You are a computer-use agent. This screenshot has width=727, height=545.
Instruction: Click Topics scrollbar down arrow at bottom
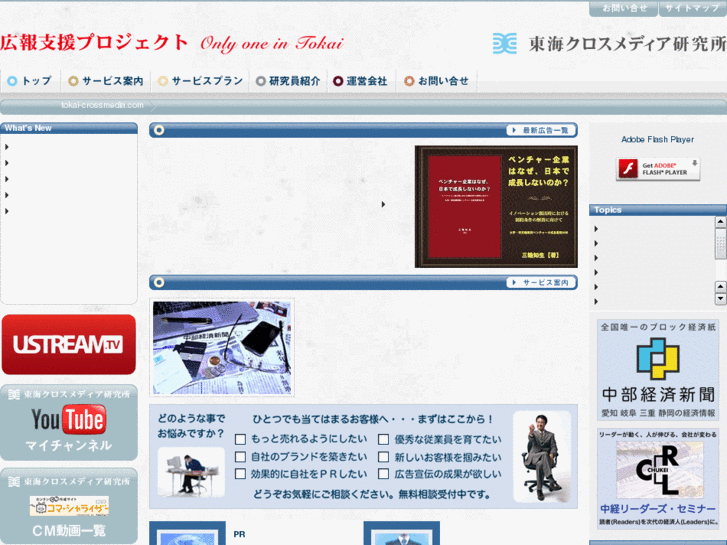point(721,300)
